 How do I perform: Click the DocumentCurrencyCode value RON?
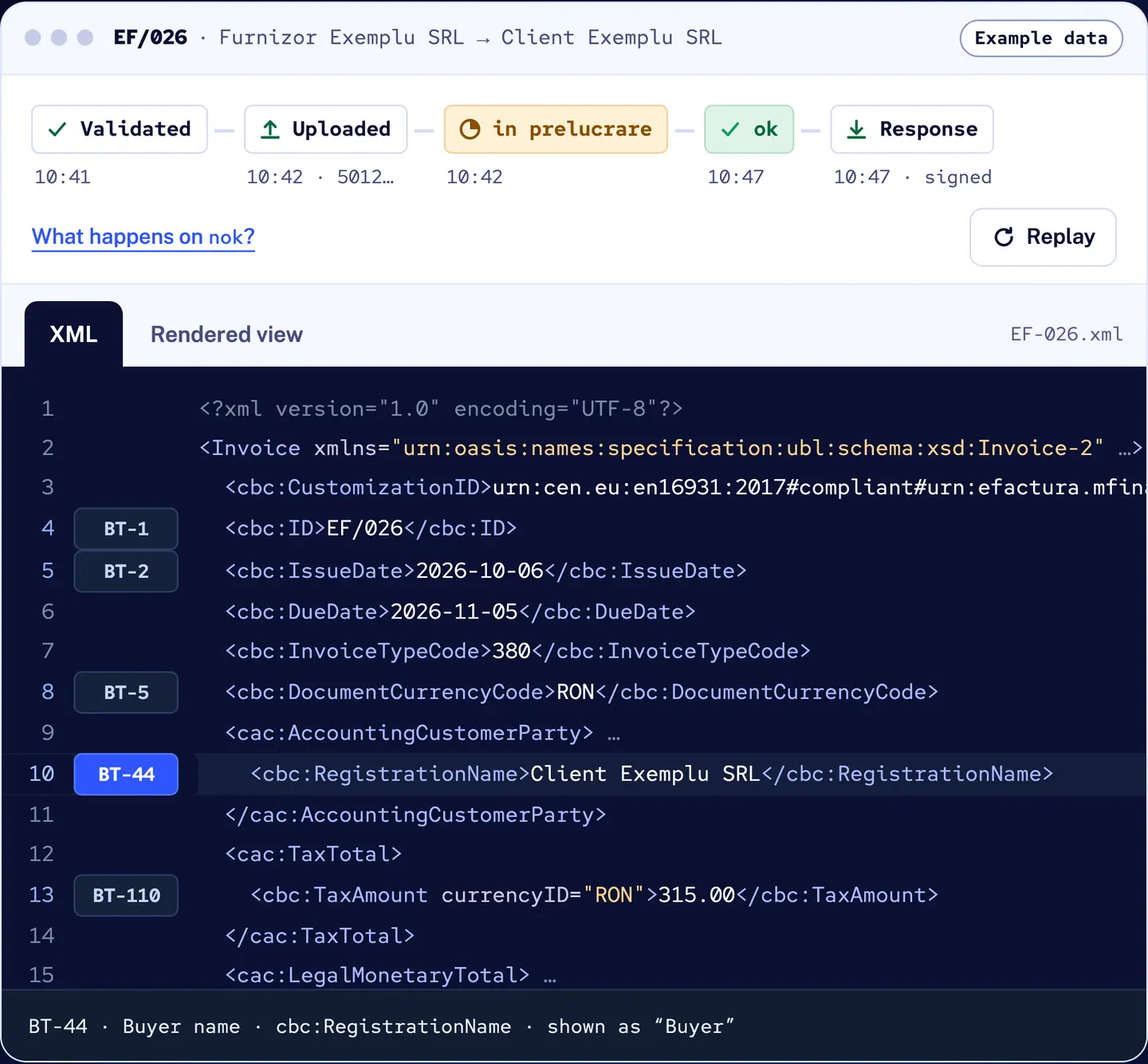(x=576, y=692)
